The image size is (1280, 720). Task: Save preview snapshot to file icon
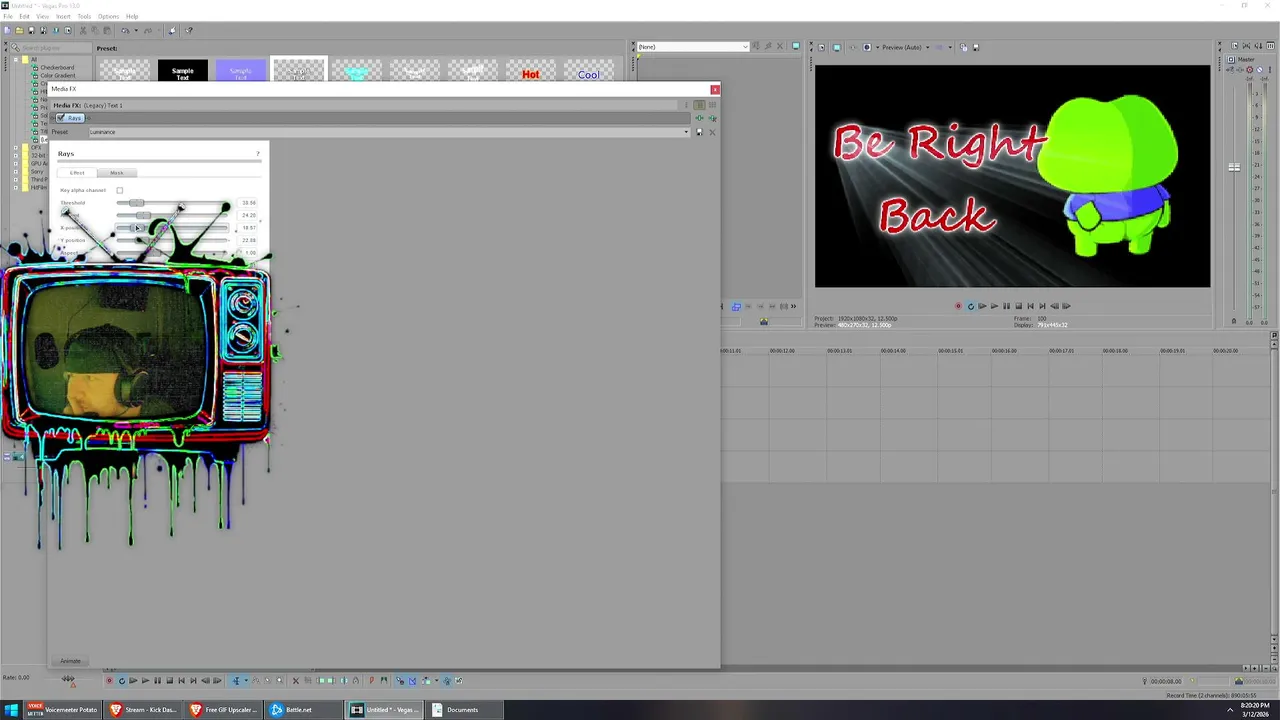(976, 47)
